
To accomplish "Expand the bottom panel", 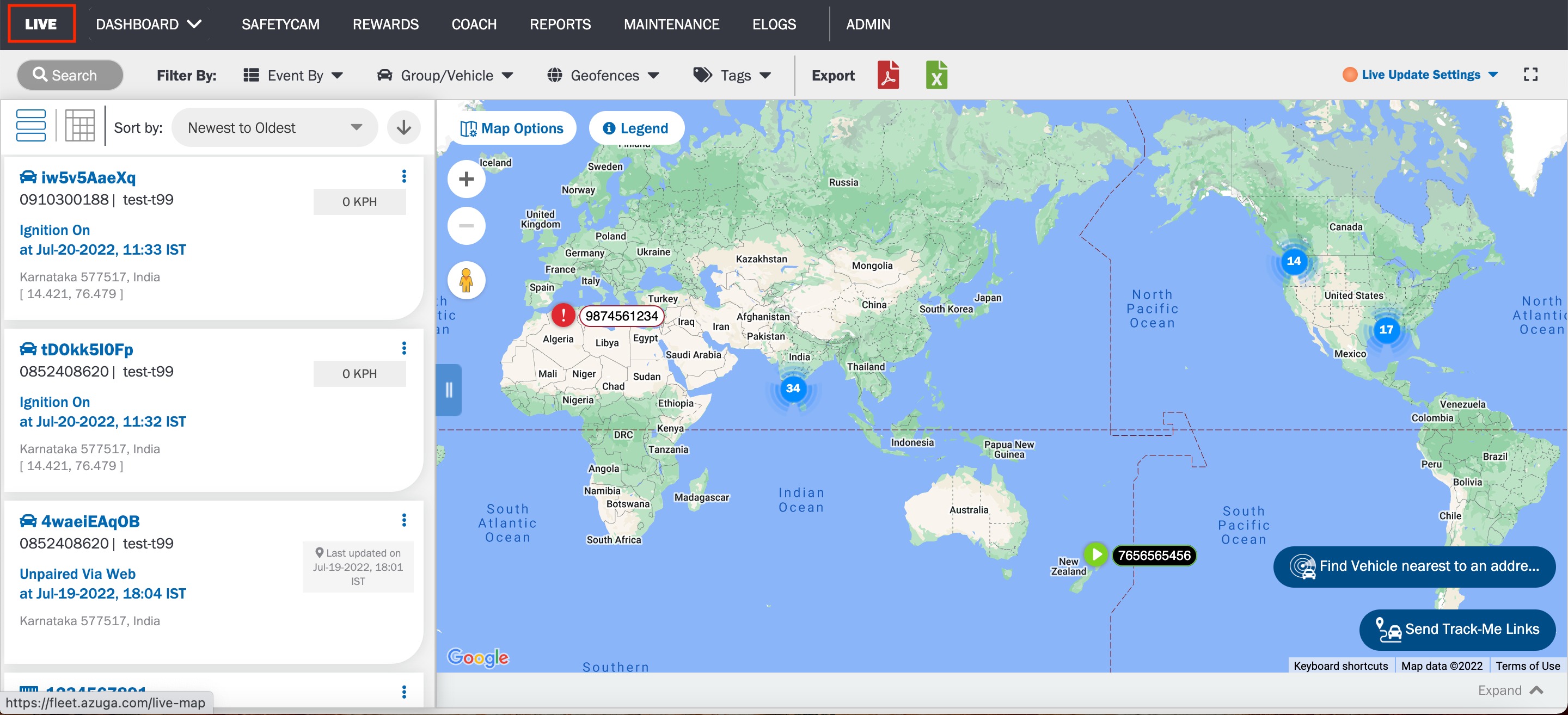I will pos(1510,690).
